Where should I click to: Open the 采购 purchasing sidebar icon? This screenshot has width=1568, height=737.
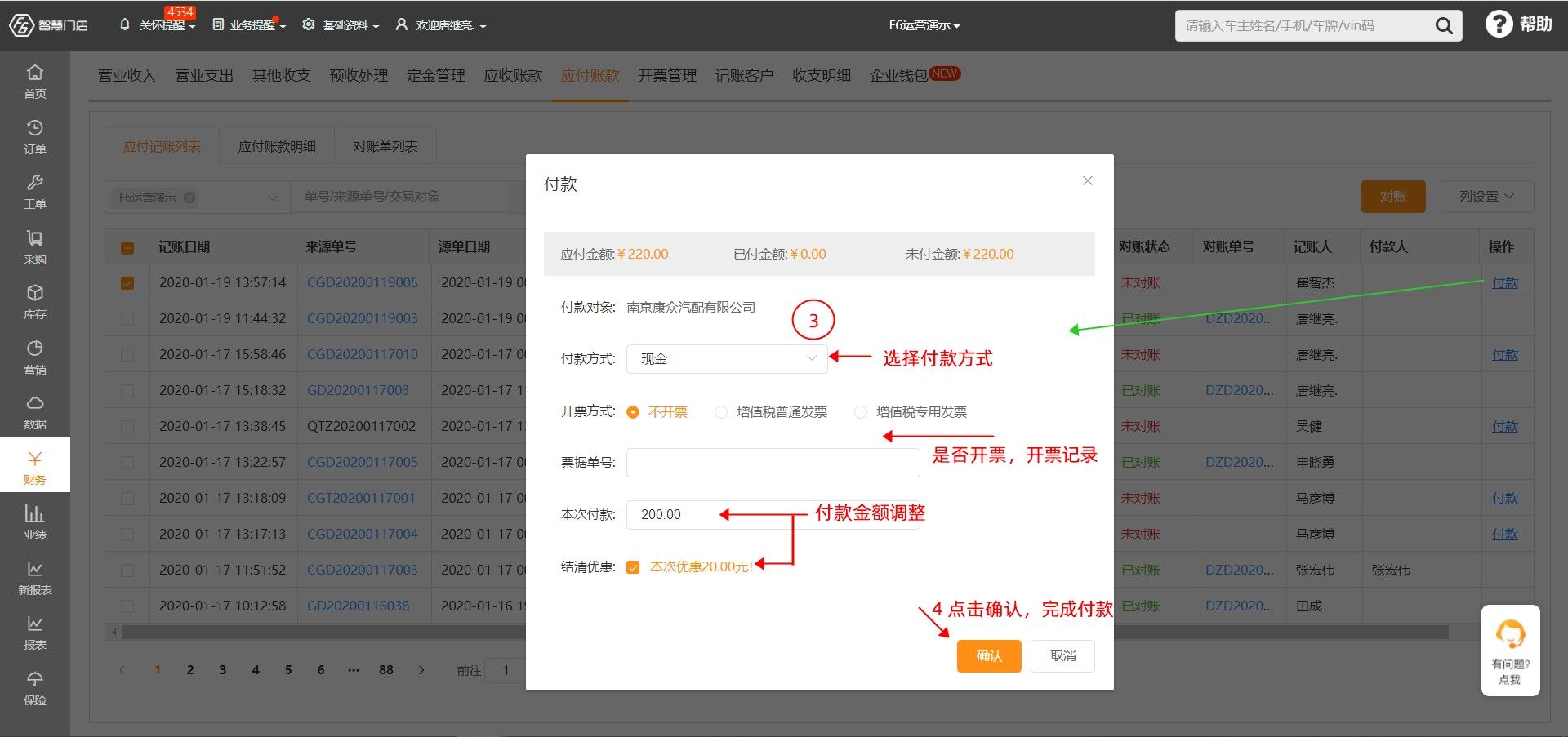tap(34, 238)
